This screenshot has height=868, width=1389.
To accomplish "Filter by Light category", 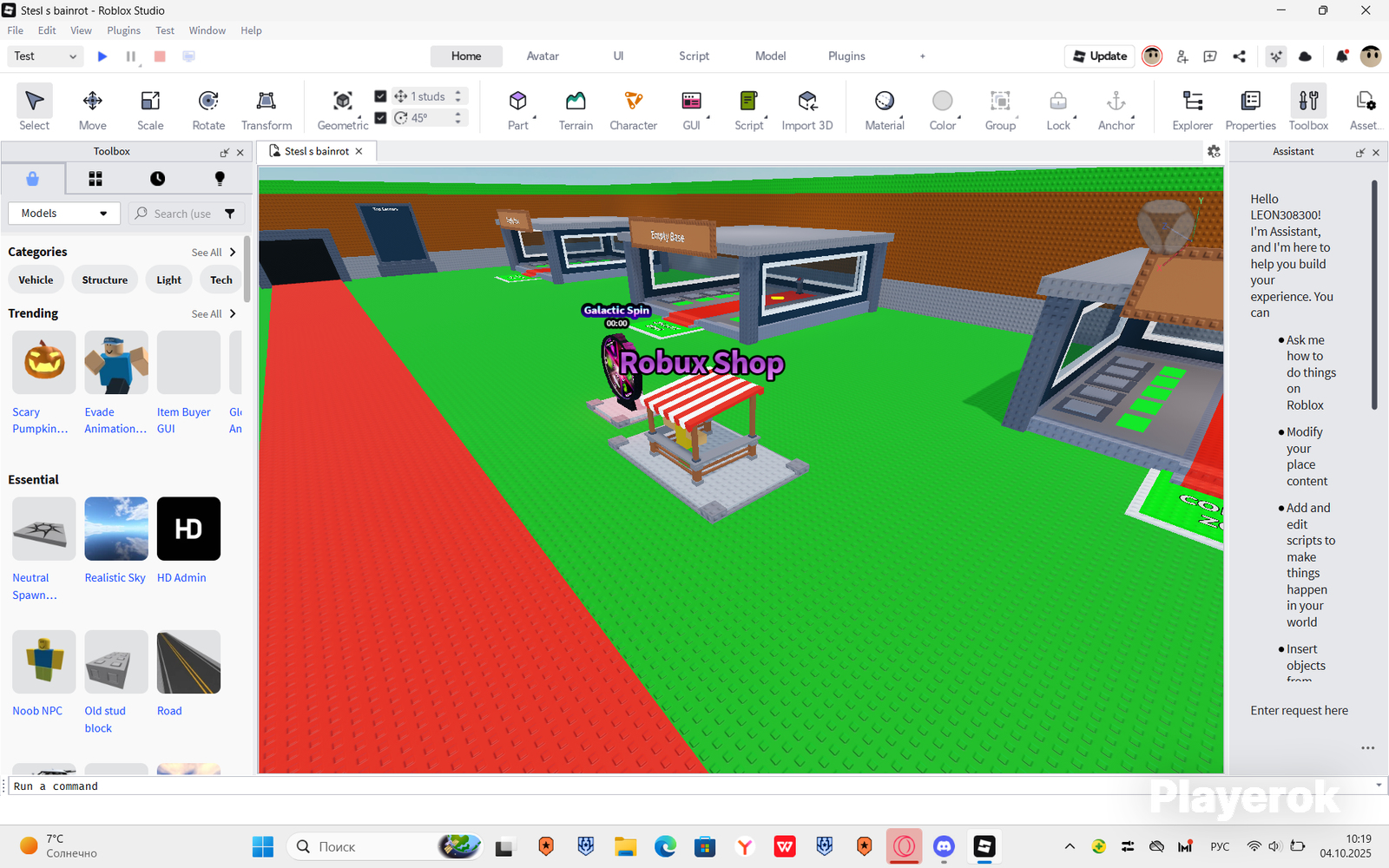I will tap(169, 280).
